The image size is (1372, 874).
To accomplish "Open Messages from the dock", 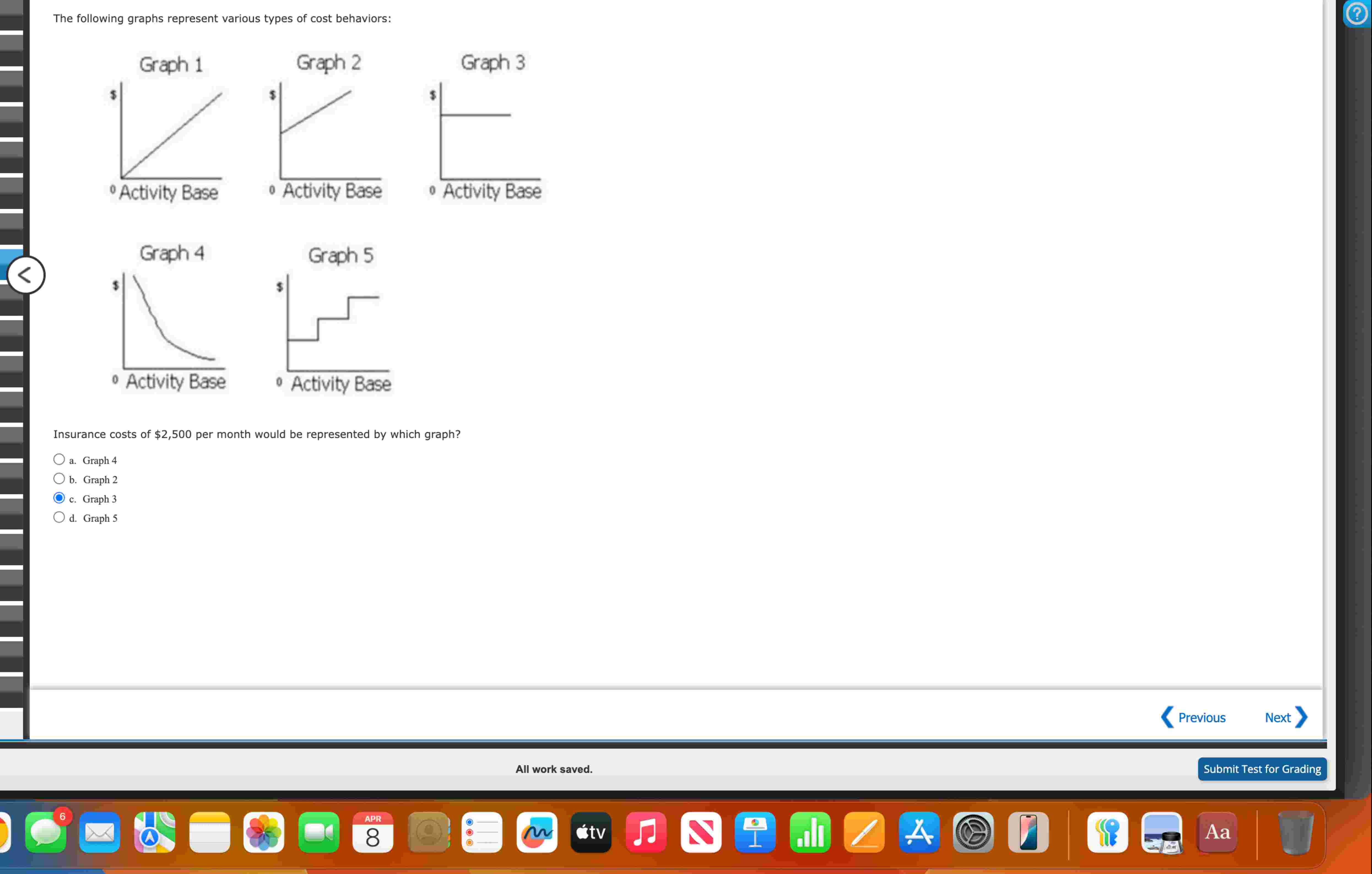I will [45, 832].
